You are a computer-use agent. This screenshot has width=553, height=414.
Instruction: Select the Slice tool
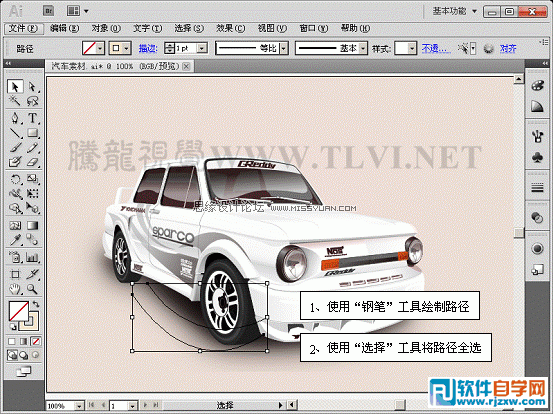tap(32, 274)
